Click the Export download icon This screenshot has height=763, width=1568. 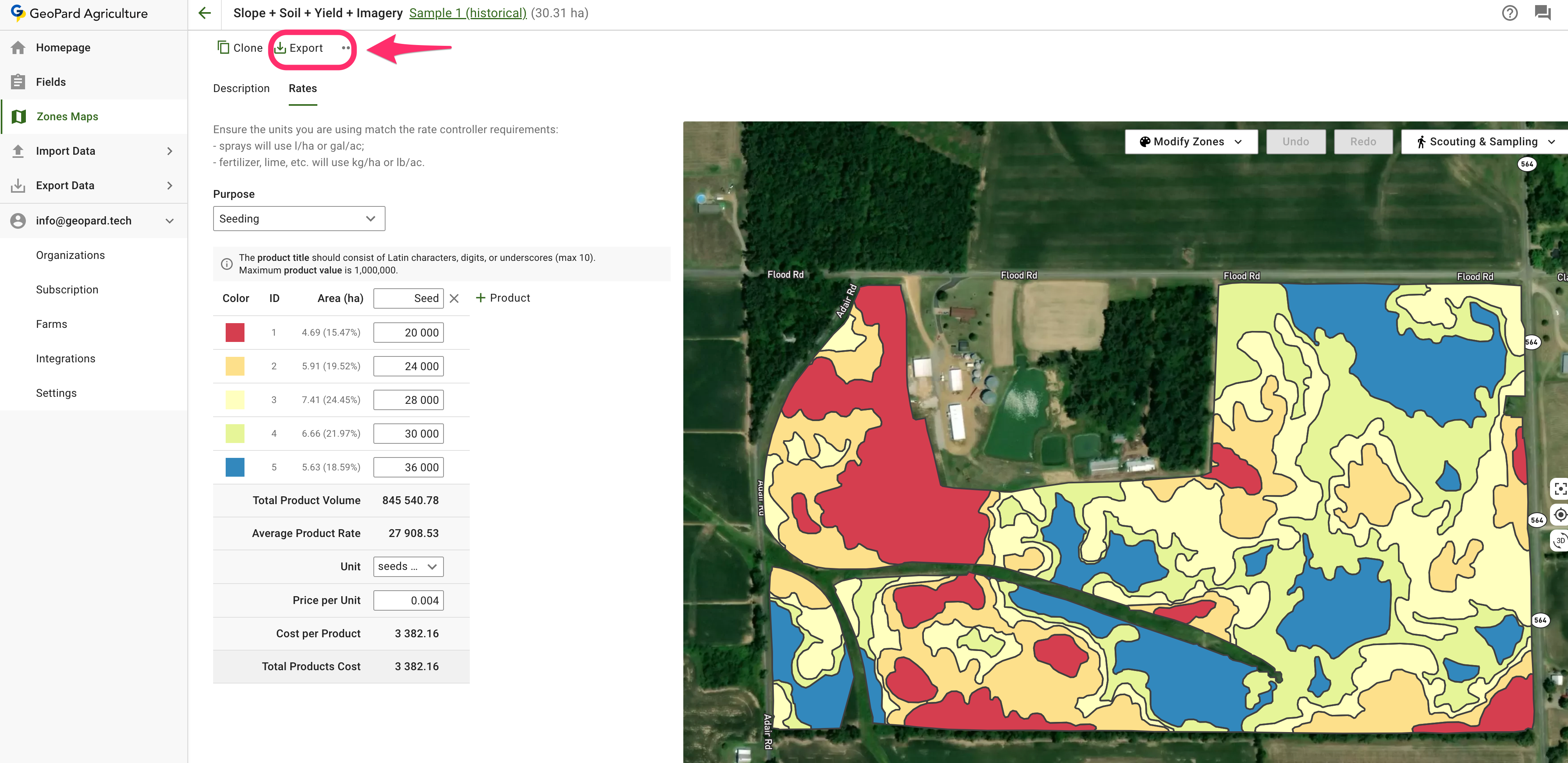281,47
